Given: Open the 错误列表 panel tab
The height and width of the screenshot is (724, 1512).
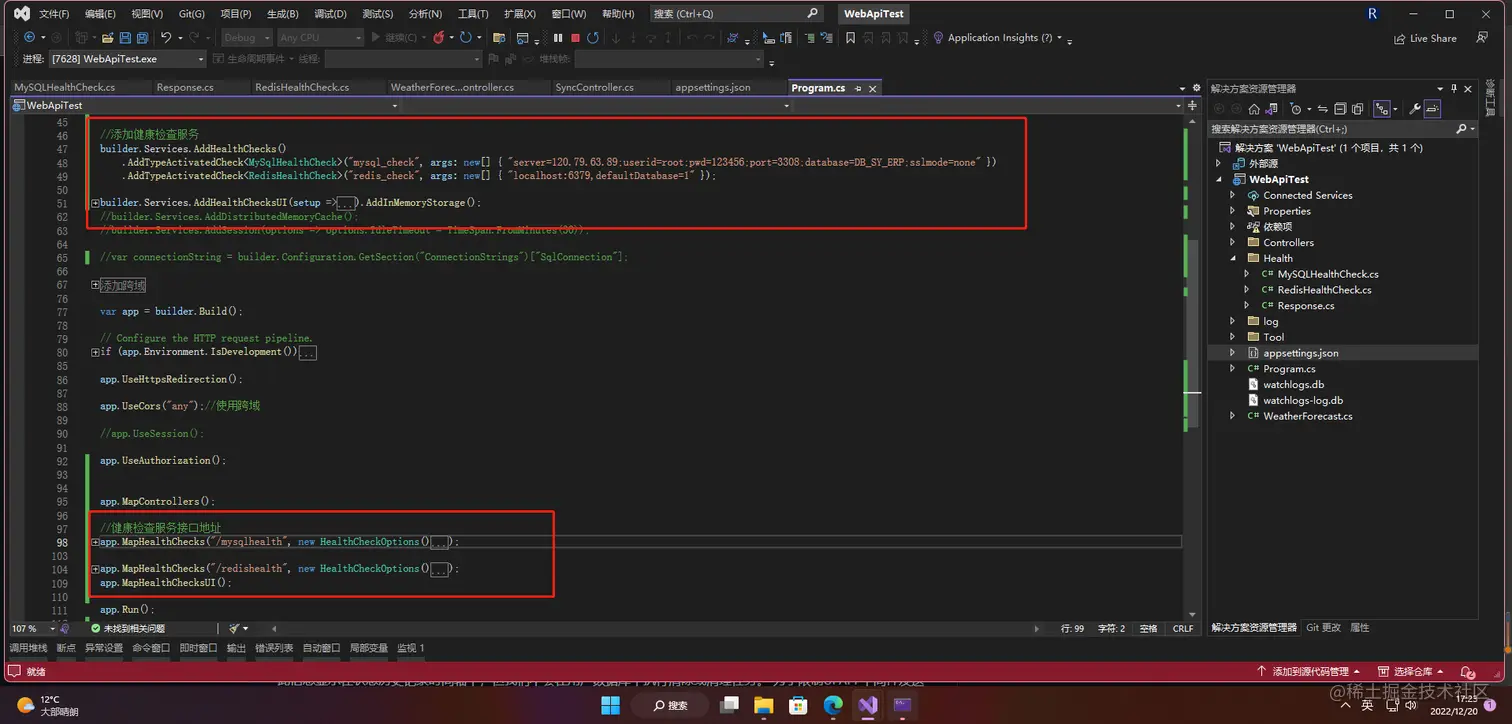Looking at the screenshot, I should pos(274,648).
